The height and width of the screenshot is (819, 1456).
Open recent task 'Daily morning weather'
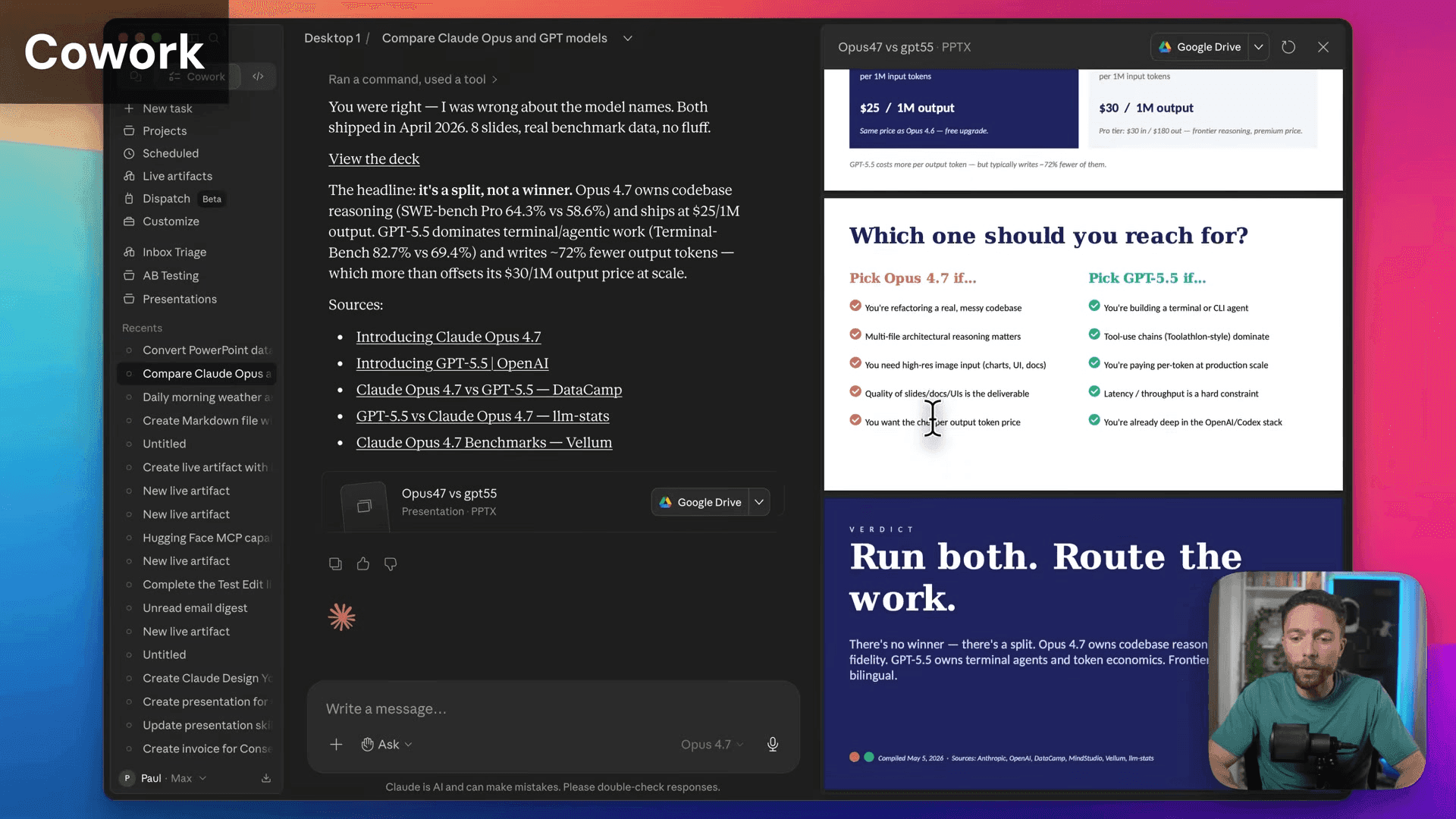coord(196,397)
